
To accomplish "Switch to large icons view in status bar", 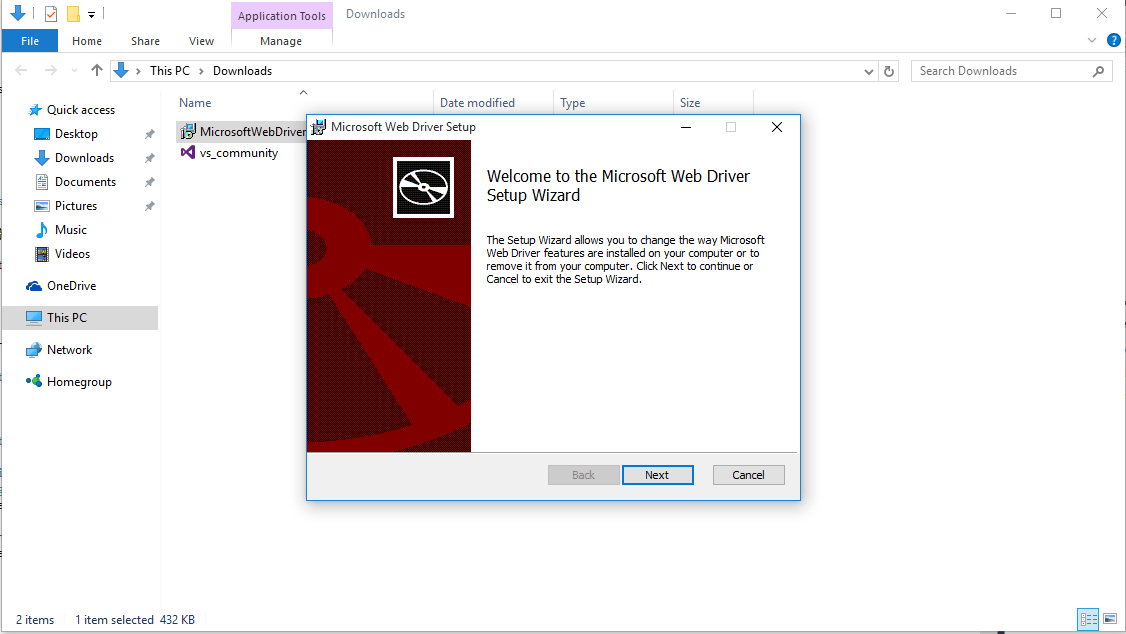I will tap(1110, 619).
